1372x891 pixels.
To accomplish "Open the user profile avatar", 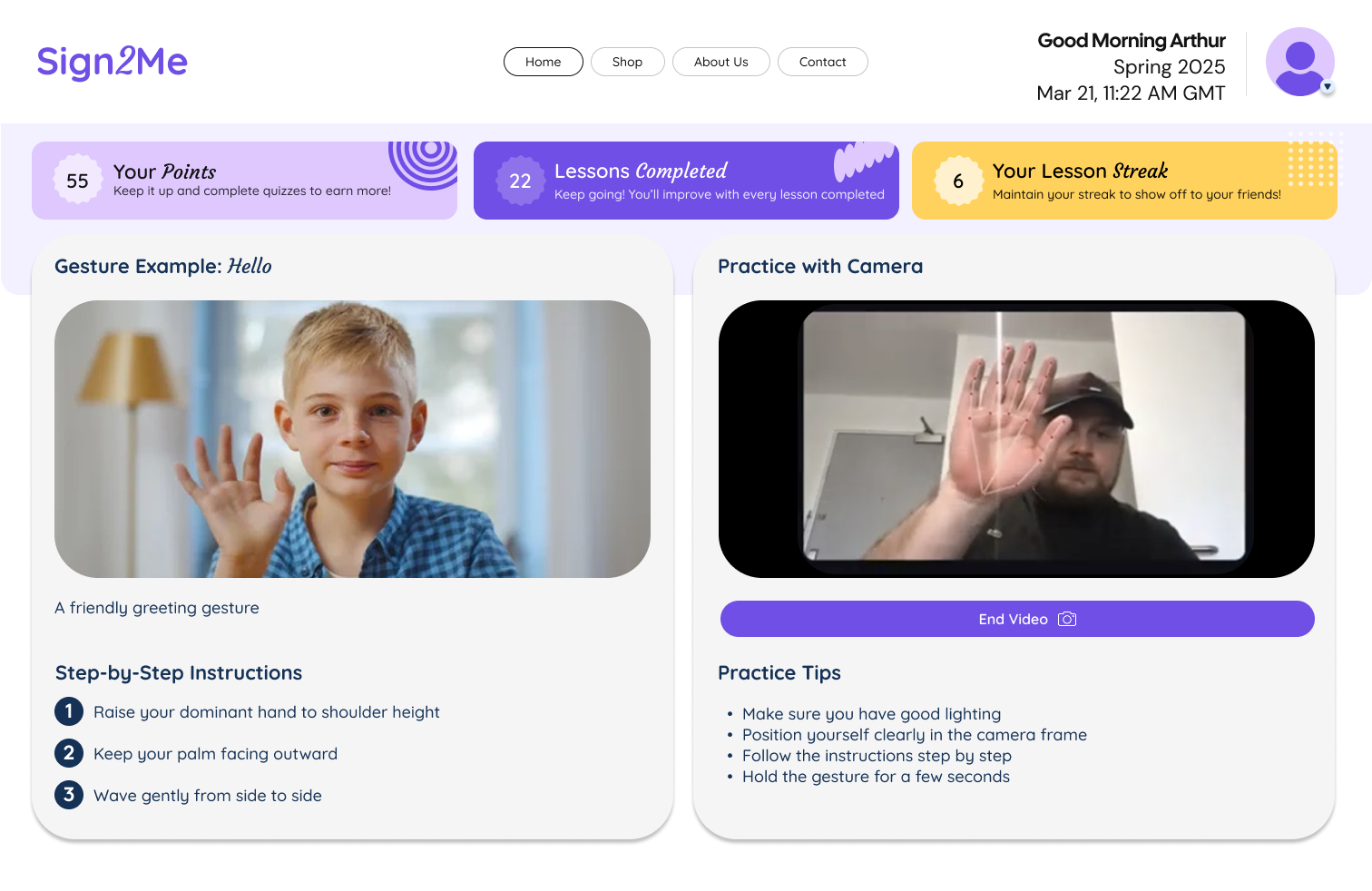I will 1299,62.
